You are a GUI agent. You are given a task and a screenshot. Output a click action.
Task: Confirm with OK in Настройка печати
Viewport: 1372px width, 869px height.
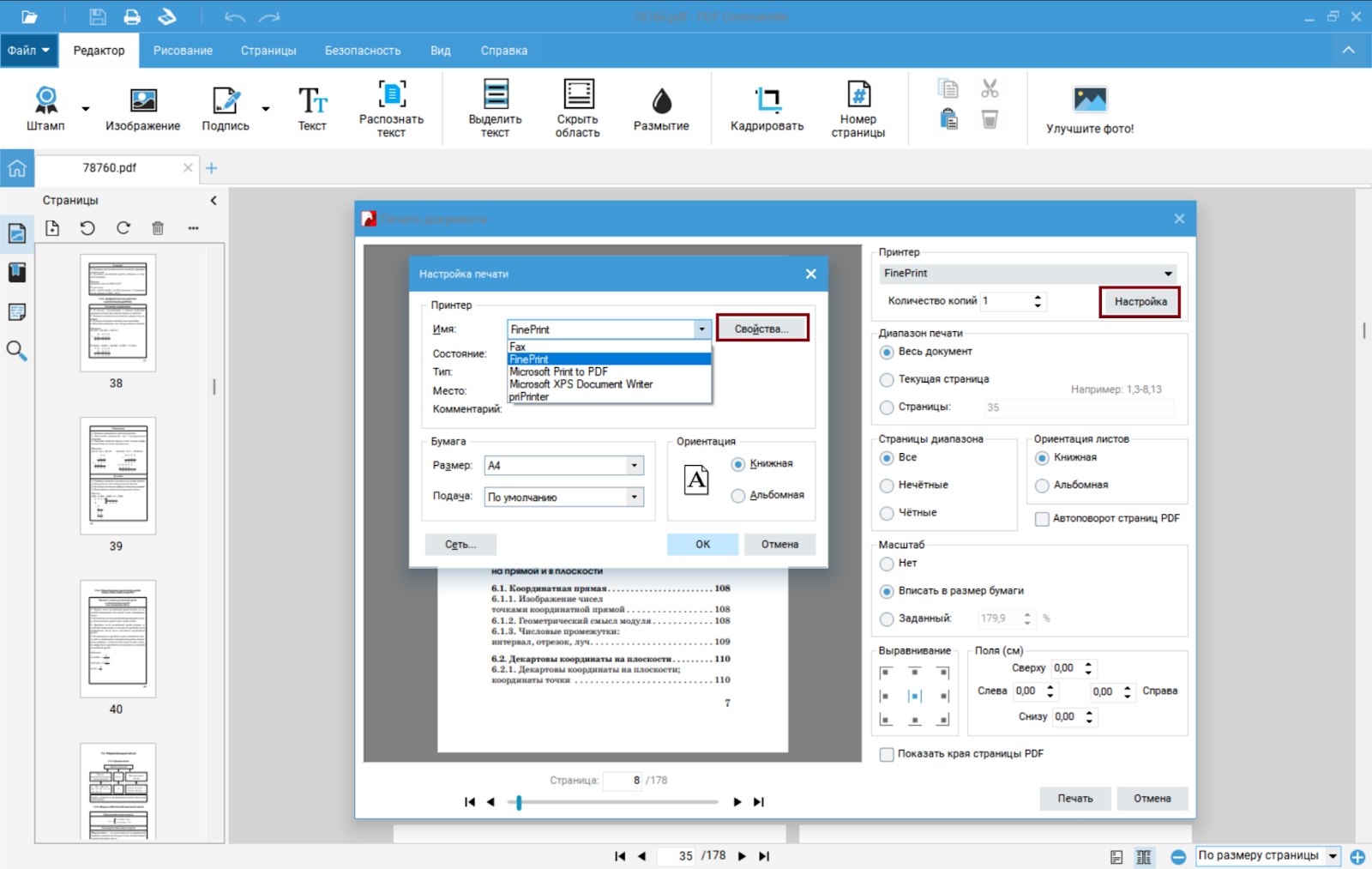pos(702,545)
